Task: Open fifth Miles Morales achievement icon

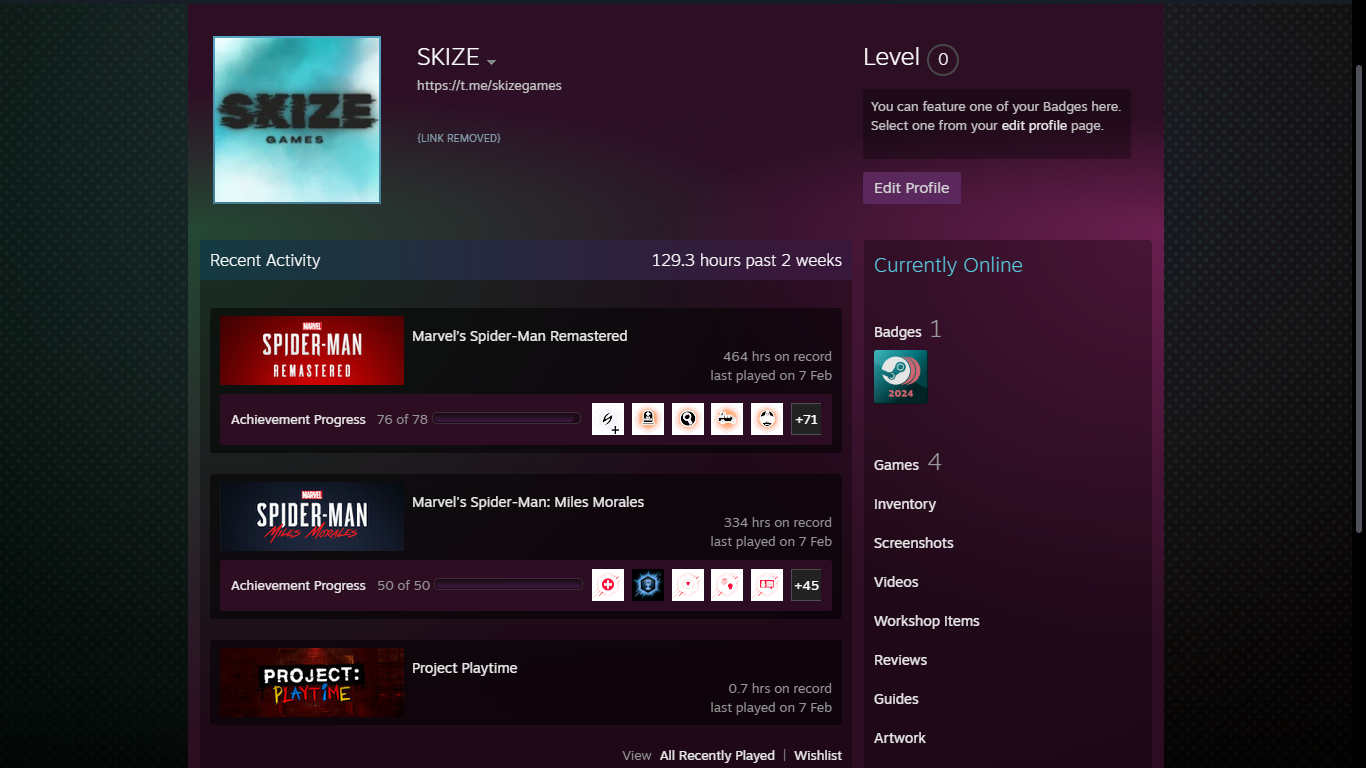Action: [x=767, y=585]
